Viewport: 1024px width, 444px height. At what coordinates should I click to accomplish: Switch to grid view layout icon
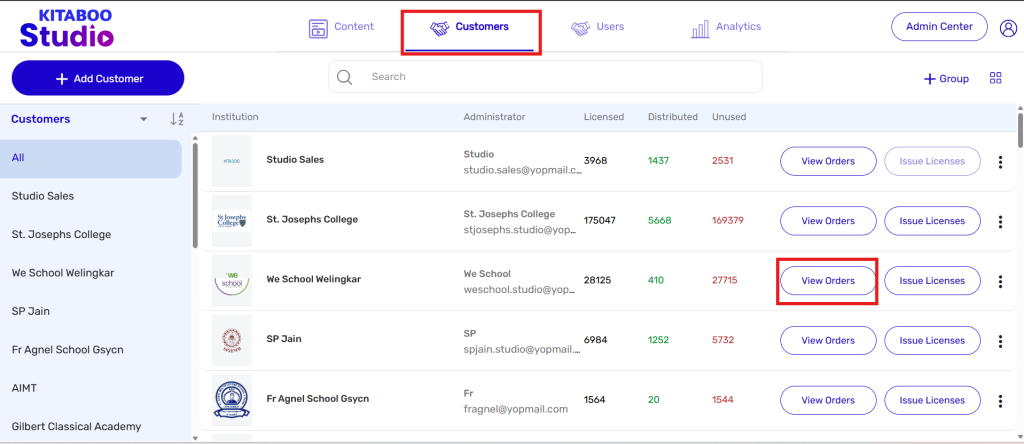pyautogui.click(x=995, y=78)
